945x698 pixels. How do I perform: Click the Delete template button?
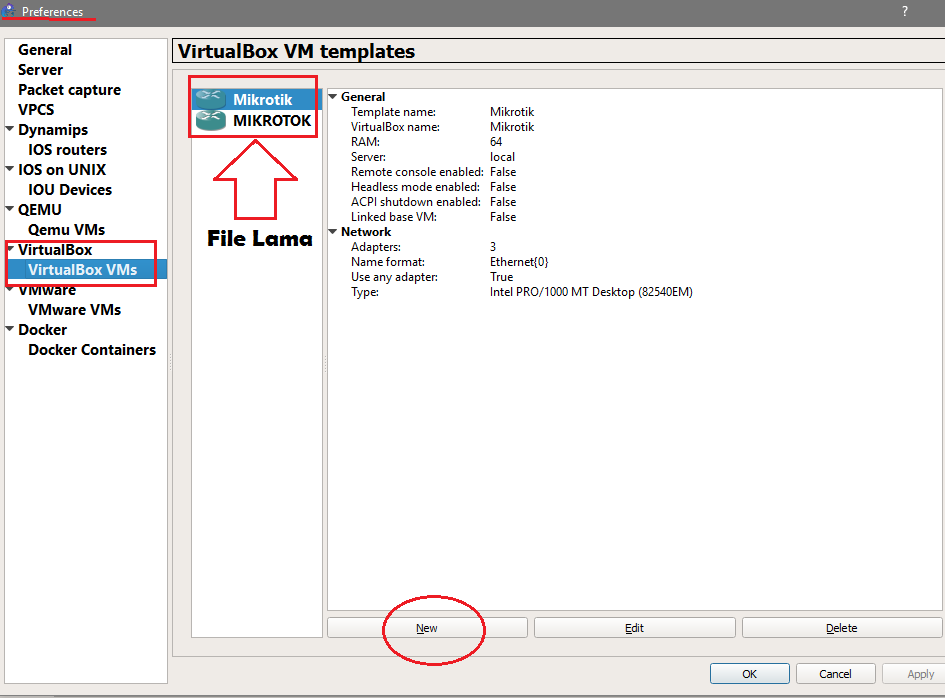tap(842, 627)
